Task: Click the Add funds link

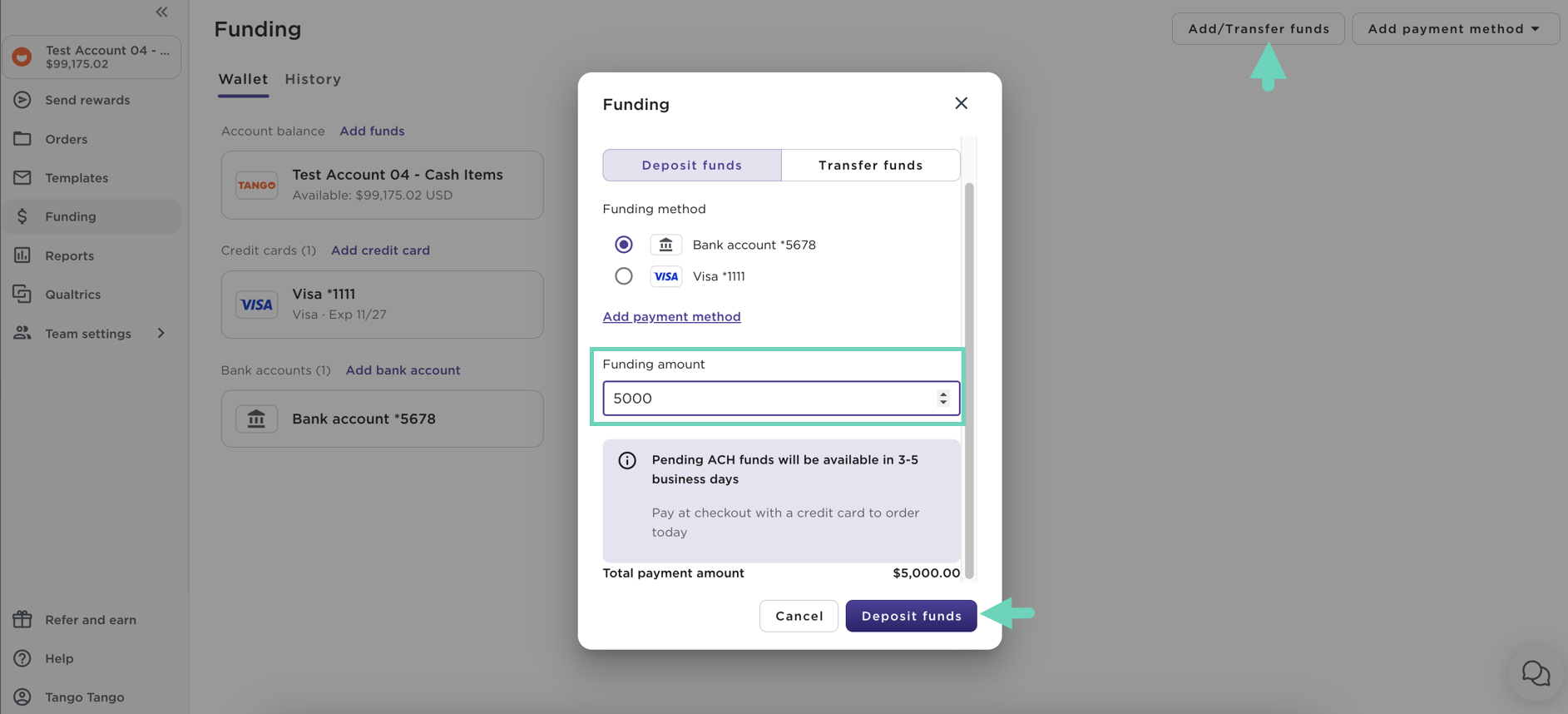Action: point(372,131)
